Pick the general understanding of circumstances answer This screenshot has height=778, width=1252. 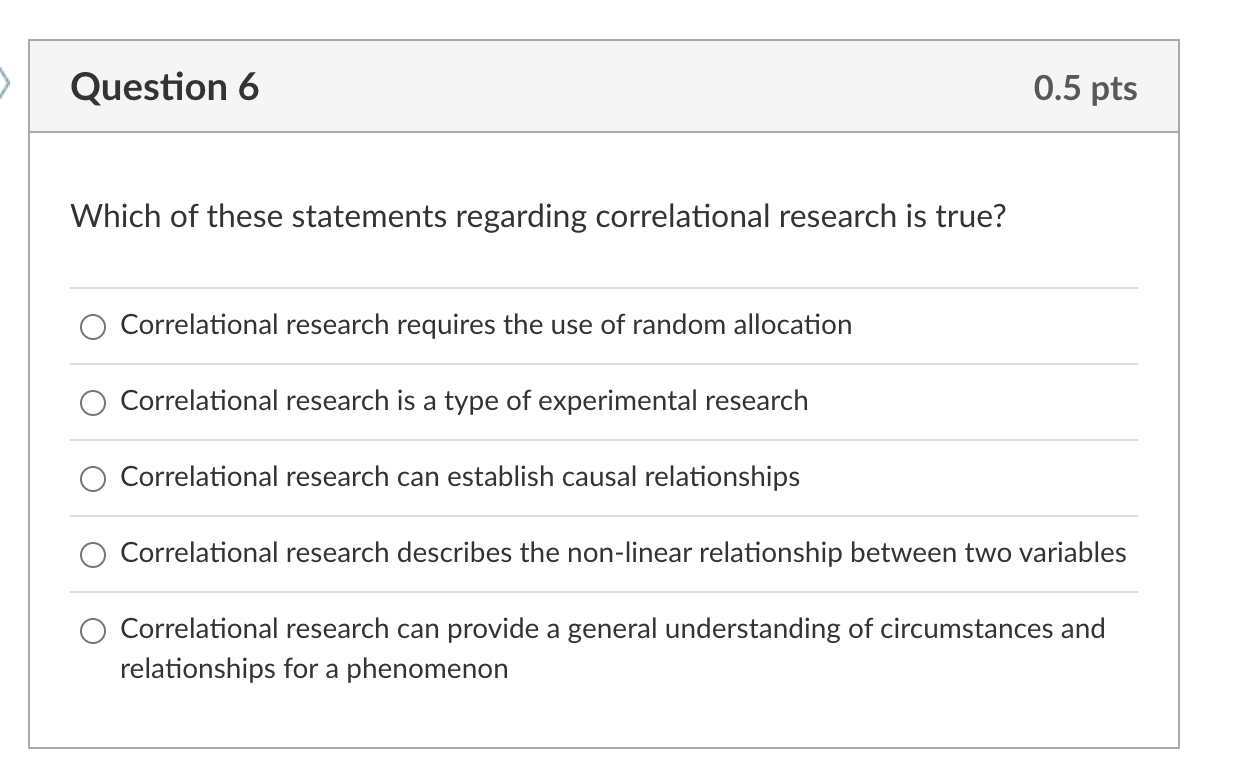click(92, 631)
